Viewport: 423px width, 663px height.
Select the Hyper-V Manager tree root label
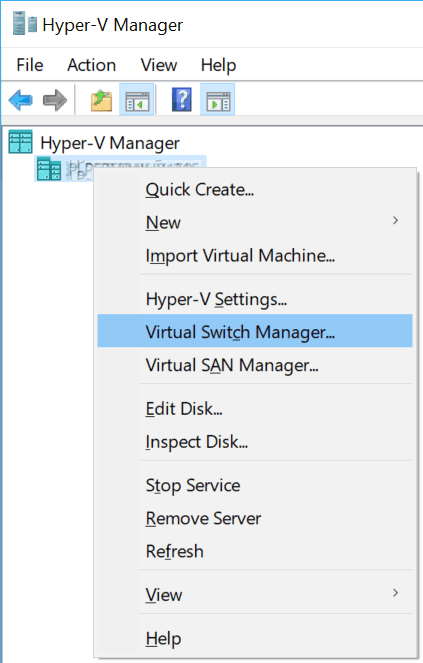pos(110,143)
